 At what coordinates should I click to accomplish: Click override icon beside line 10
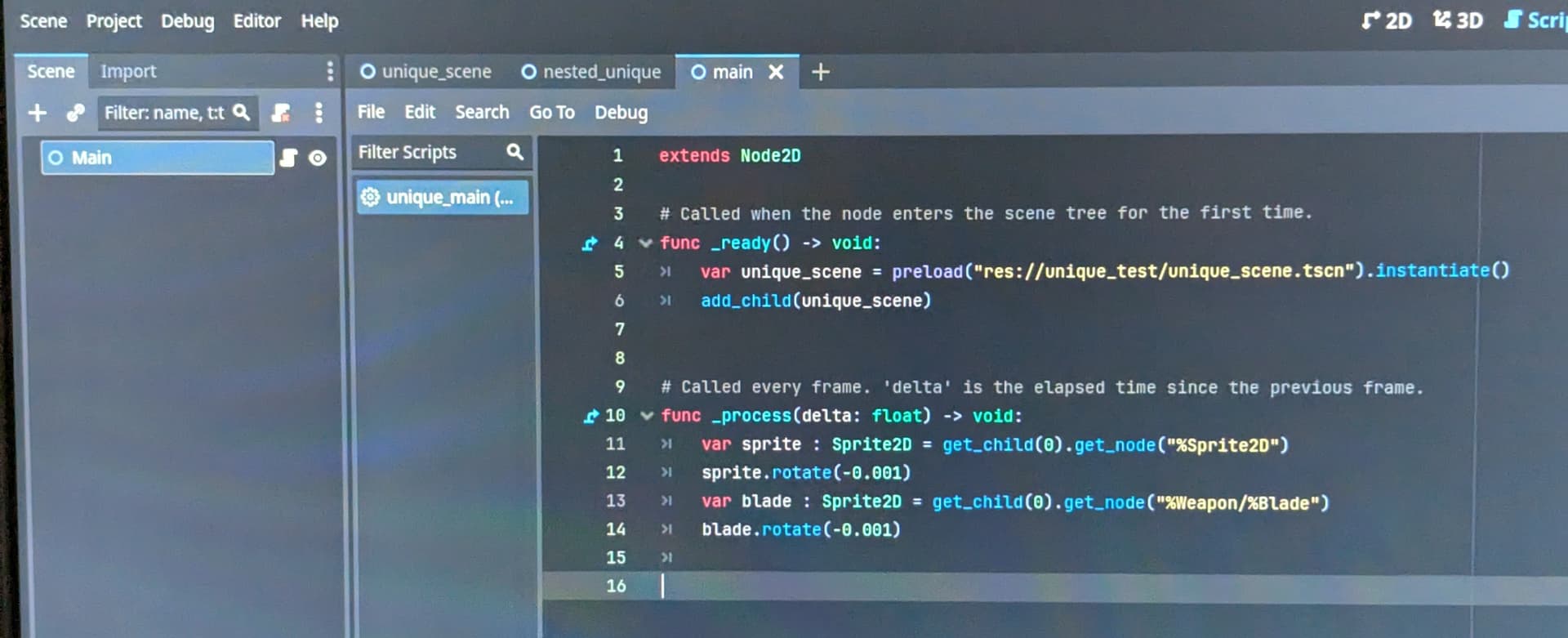pos(590,417)
